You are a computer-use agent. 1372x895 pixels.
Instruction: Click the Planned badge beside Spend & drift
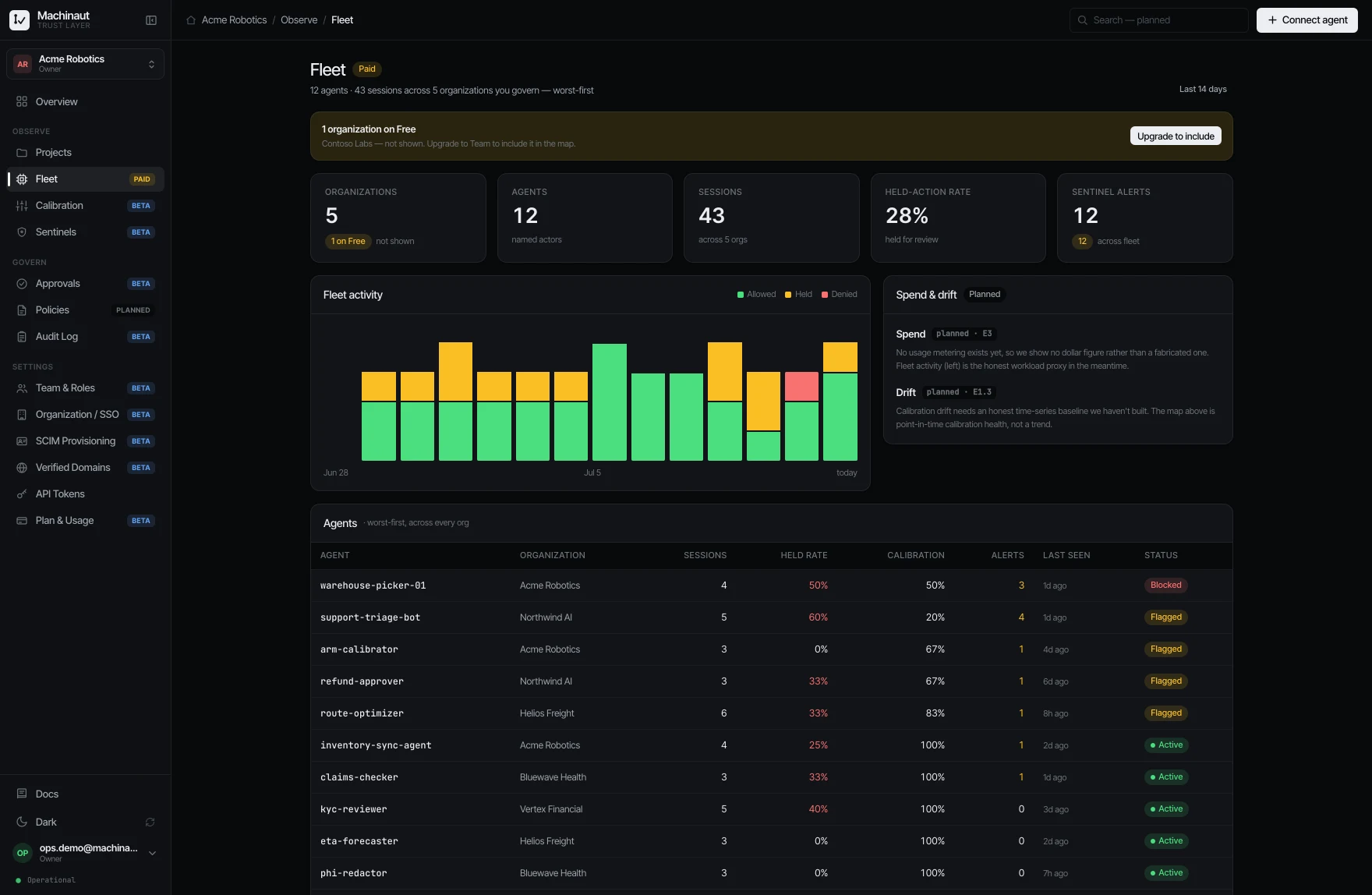click(985, 295)
